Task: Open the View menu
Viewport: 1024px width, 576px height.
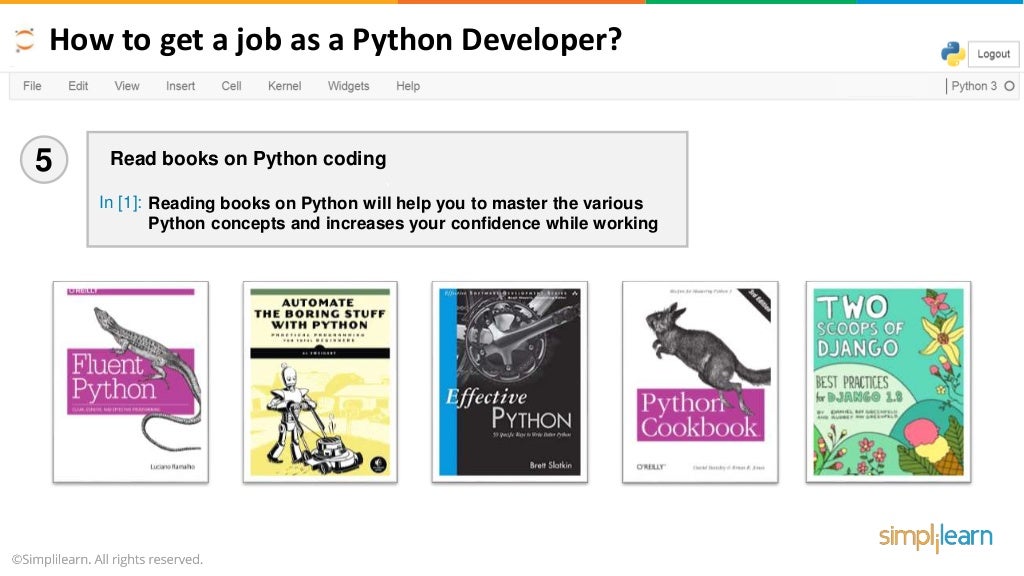Action: [x=127, y=86]
